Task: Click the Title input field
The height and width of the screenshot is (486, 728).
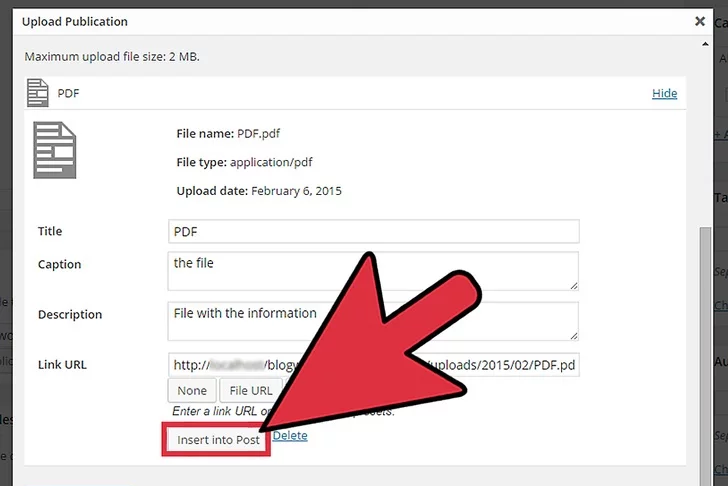Action: tap(374, 231)
